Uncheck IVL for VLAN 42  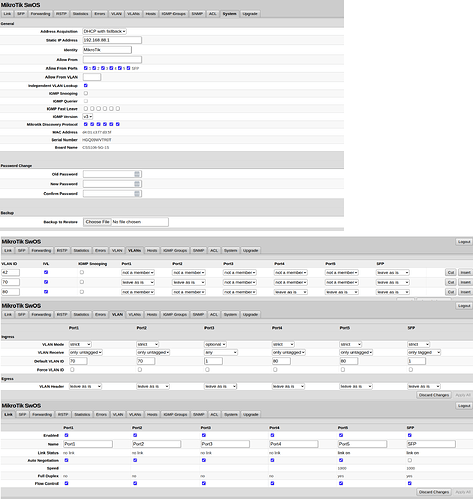click(x=46, y=272)
